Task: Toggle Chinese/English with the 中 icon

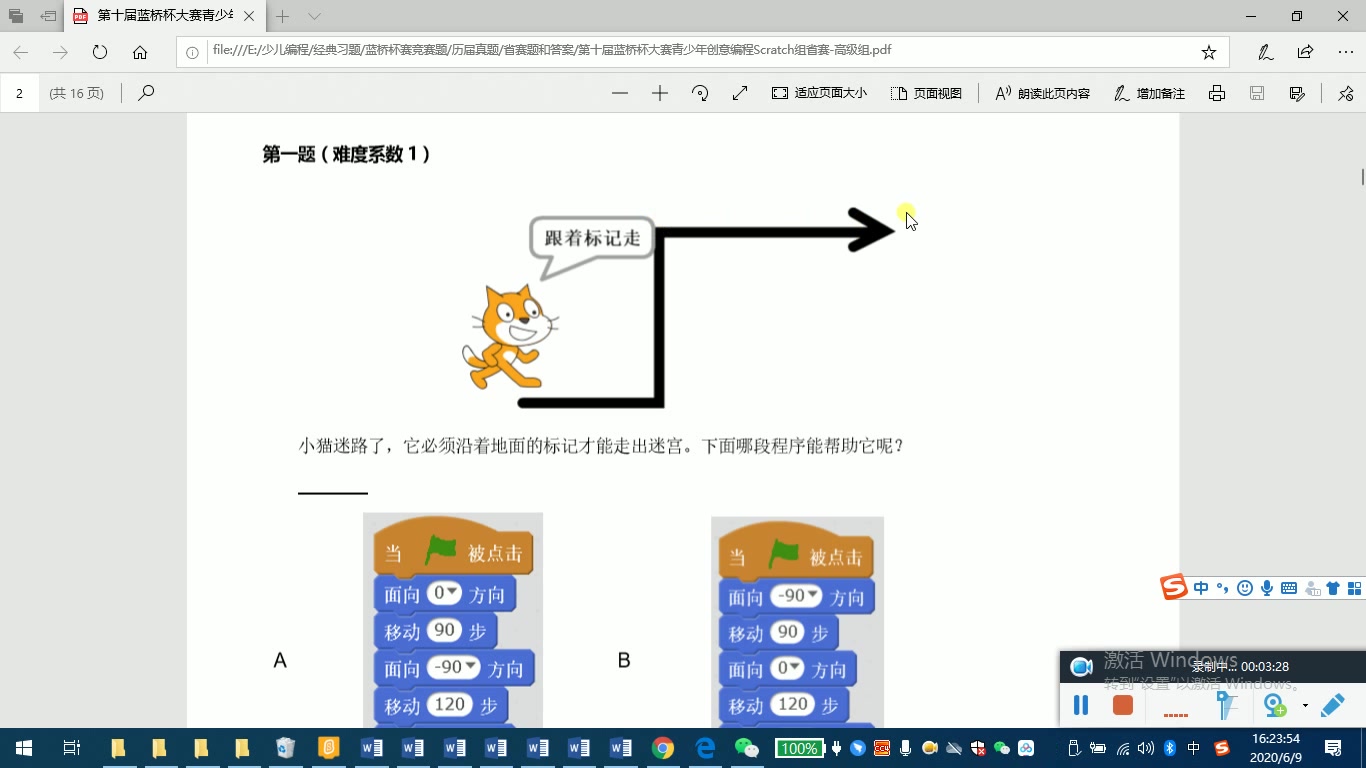Action: [1201, 587]
